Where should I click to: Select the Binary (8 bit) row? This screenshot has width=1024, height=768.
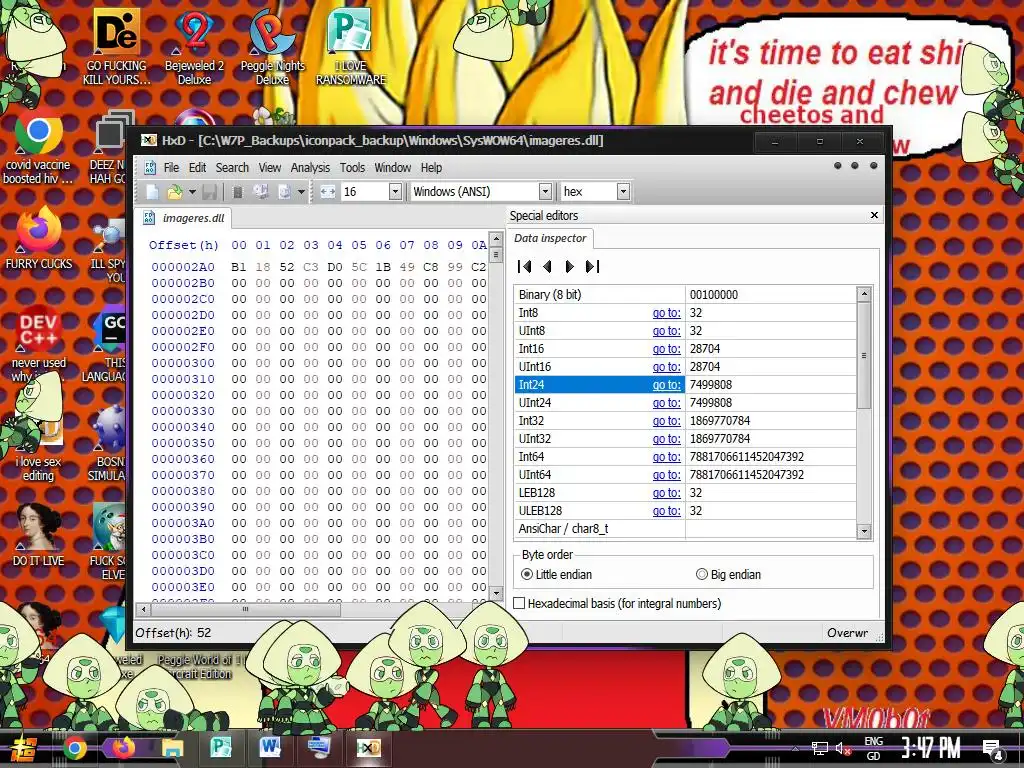[x=685, y=295]
